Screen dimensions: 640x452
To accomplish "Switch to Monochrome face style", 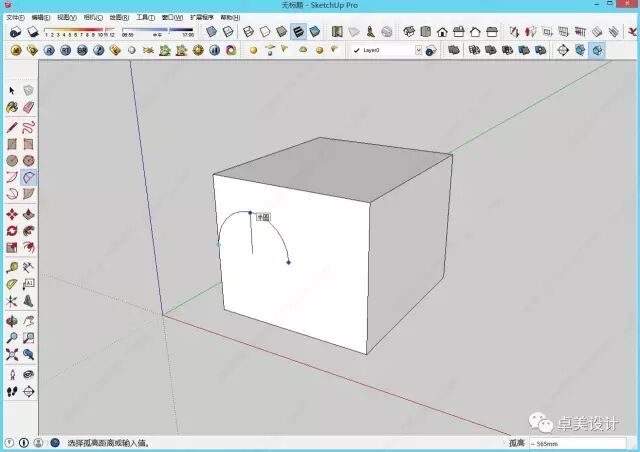I will 315,31.
